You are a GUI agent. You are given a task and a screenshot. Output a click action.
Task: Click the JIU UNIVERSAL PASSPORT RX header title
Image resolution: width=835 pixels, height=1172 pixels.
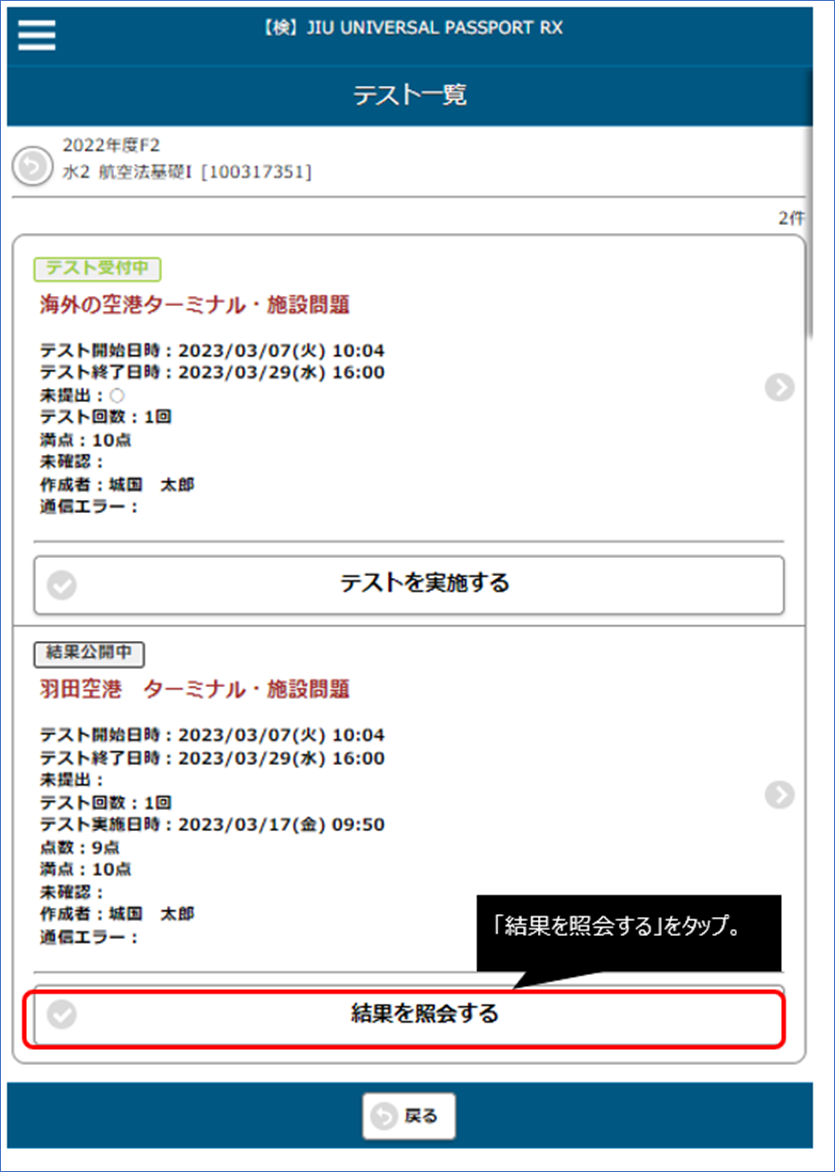click(x=410, y=29)
